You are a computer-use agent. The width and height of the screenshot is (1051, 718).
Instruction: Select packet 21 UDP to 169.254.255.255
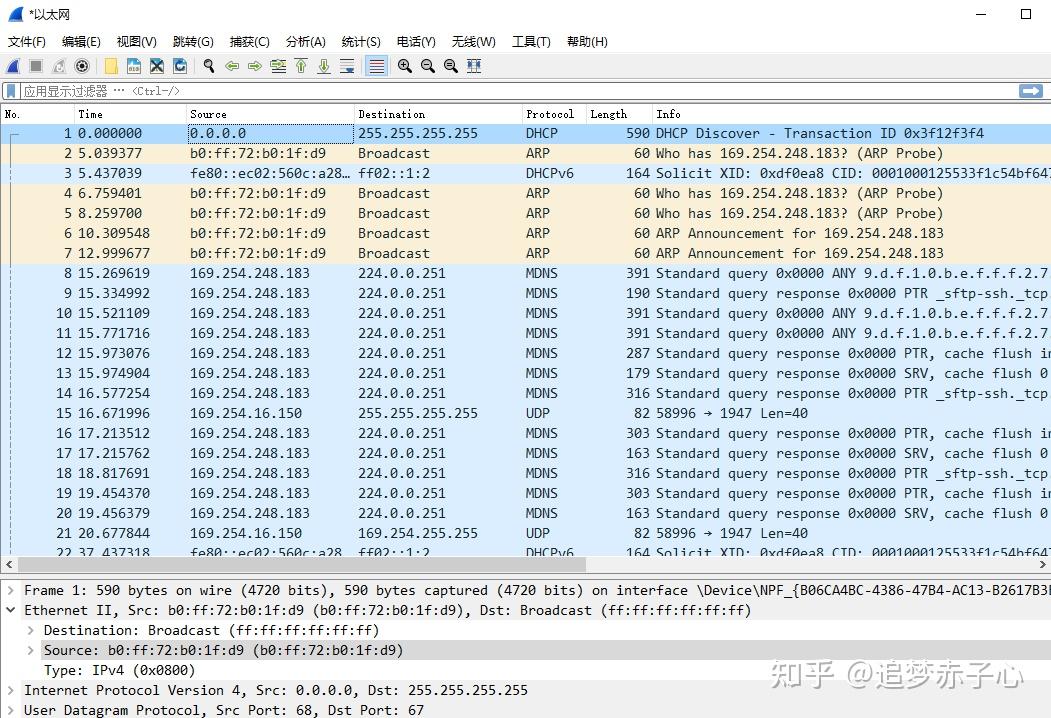coord(526,534)
